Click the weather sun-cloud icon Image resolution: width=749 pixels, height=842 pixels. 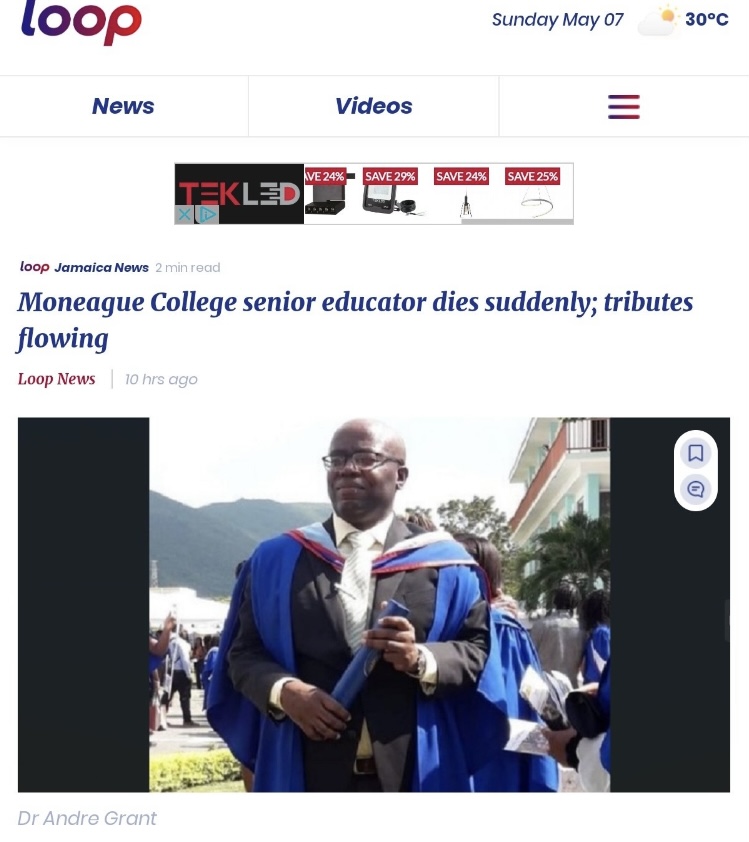coord(658,20)
